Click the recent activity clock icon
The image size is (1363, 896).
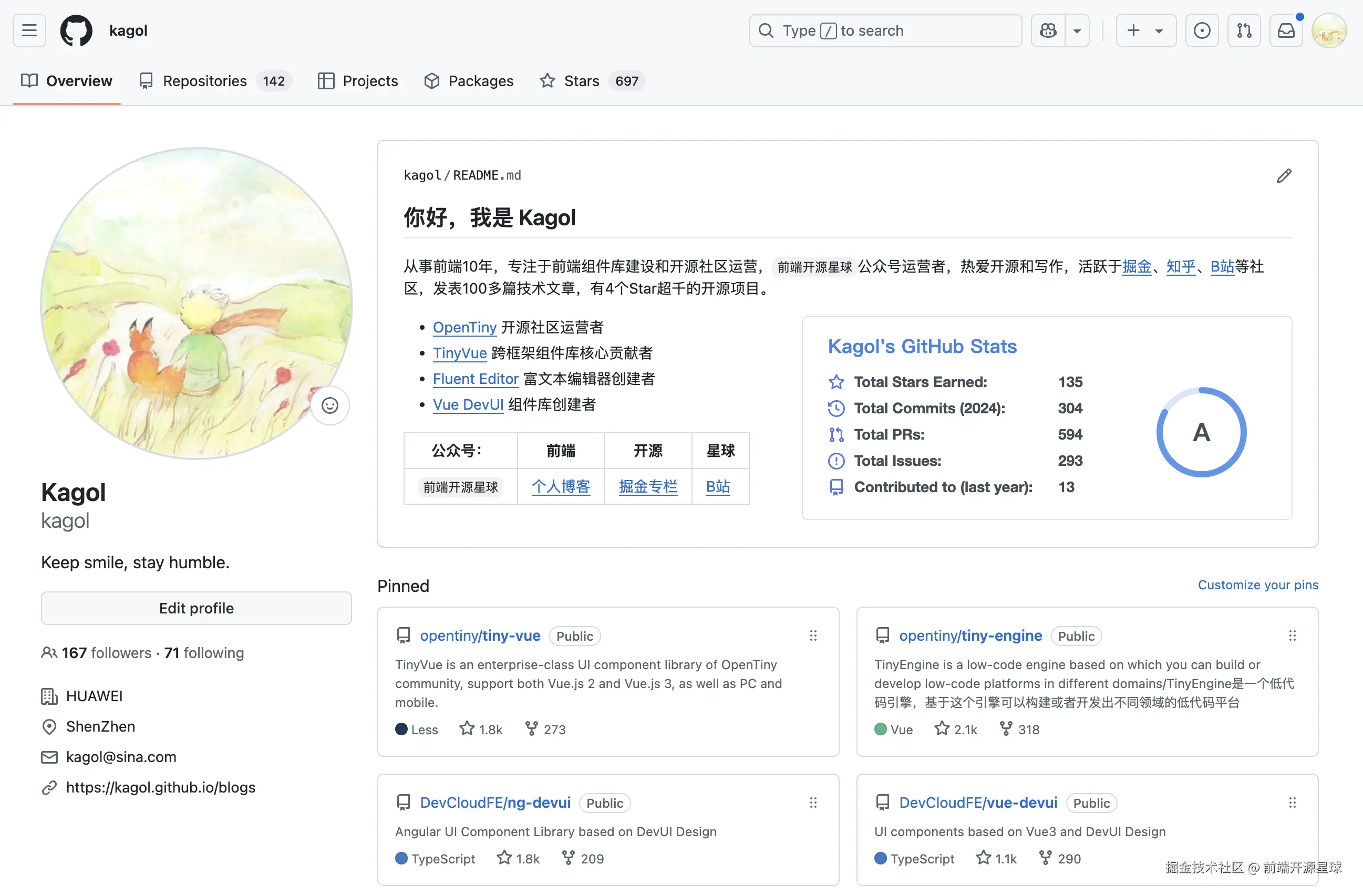click(x=1202, y=30)
